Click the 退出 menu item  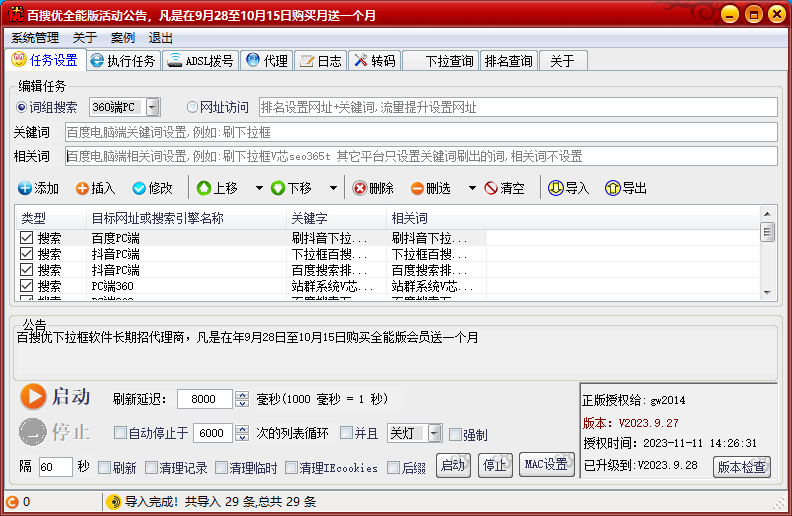(x=161, y=38)
